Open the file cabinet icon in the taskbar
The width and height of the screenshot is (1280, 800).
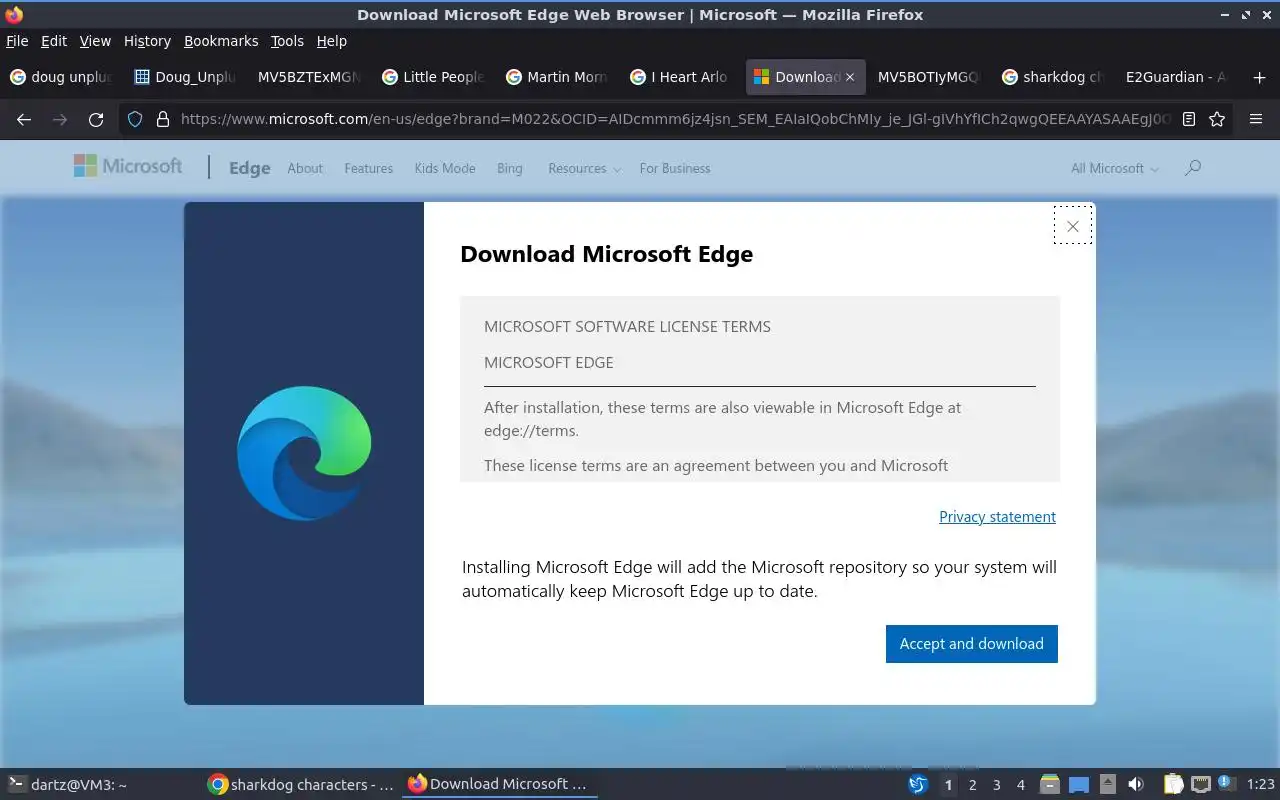coord(1049,785)
